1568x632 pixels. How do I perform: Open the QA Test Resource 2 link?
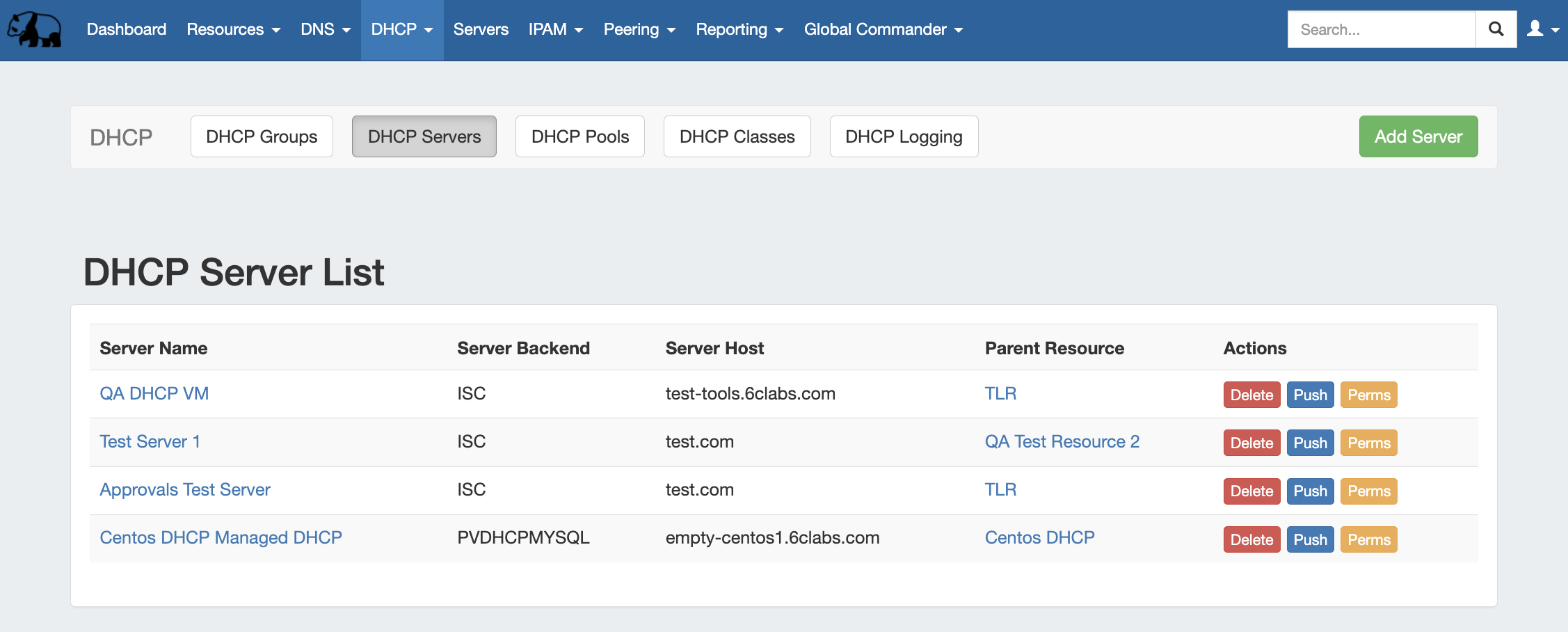click(x=1062, y=441)
